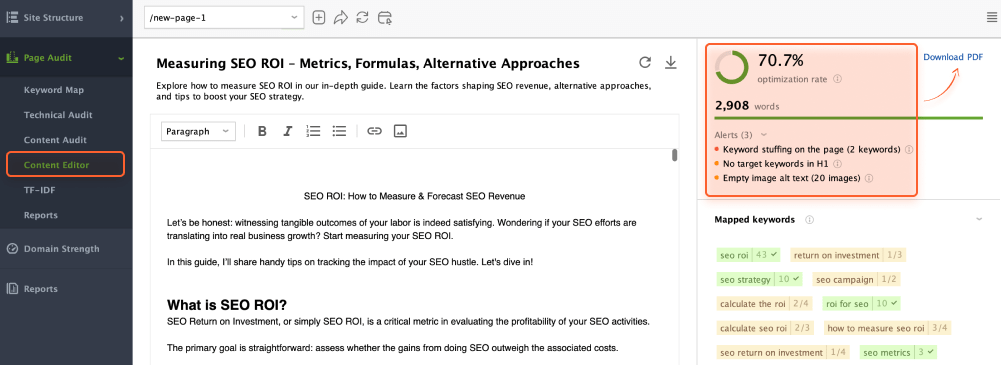1001x365 pixels.
Task: Click the Domain Strength sidebar label
Action: (61, 249)
